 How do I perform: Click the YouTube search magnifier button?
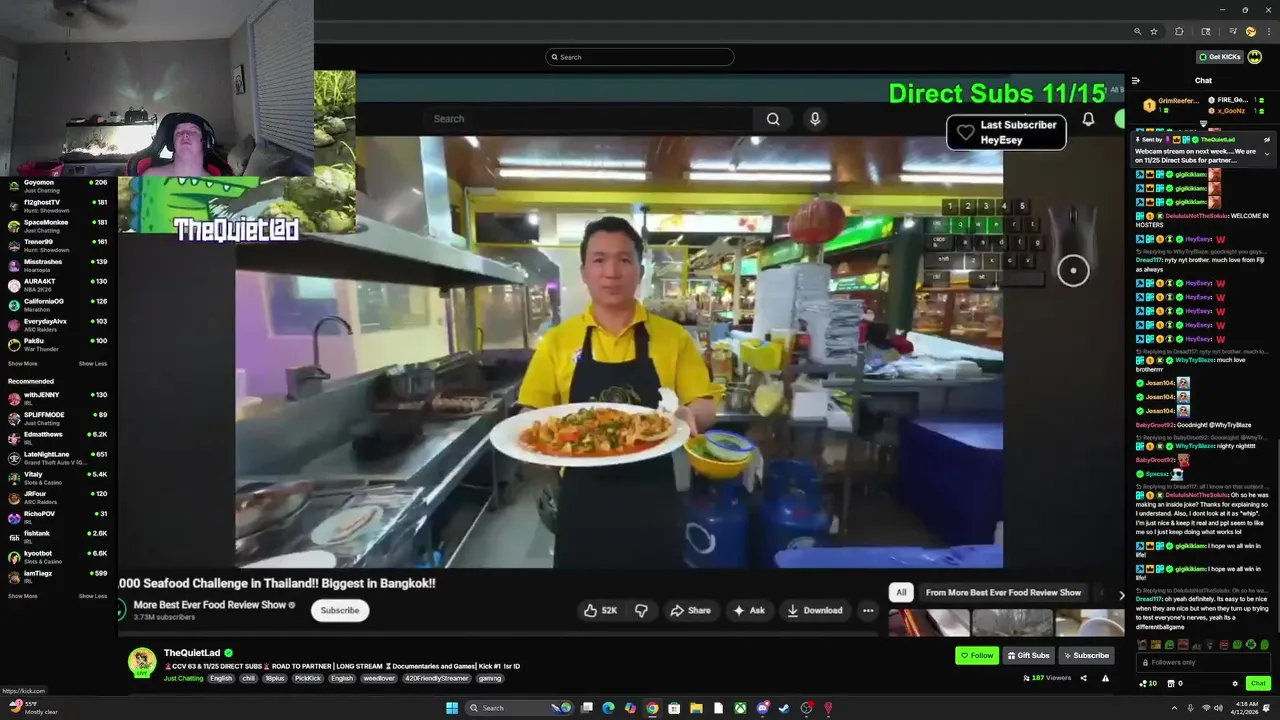click(x=773, y=119)
